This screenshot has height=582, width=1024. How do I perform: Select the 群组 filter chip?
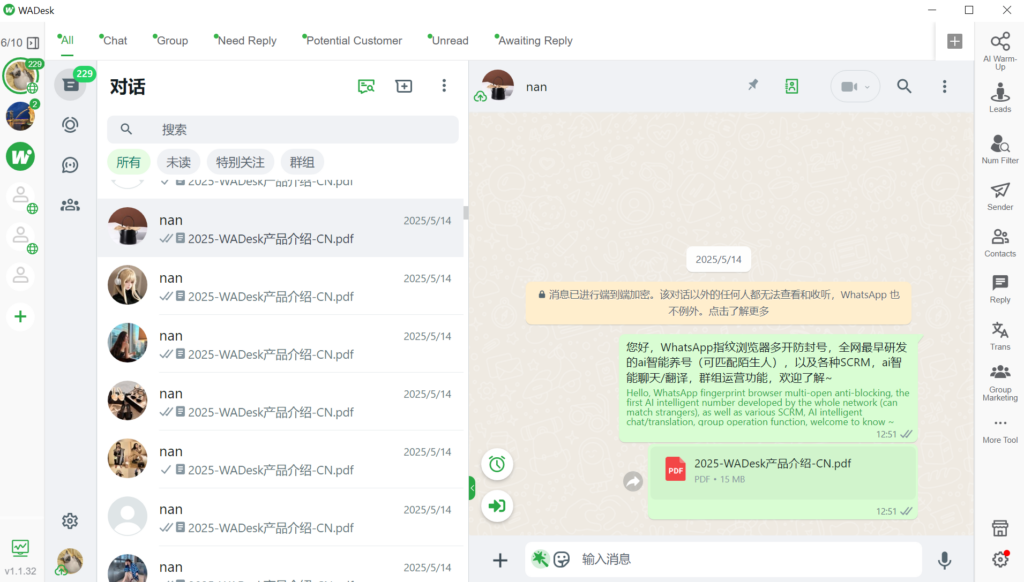coord(302,162)
